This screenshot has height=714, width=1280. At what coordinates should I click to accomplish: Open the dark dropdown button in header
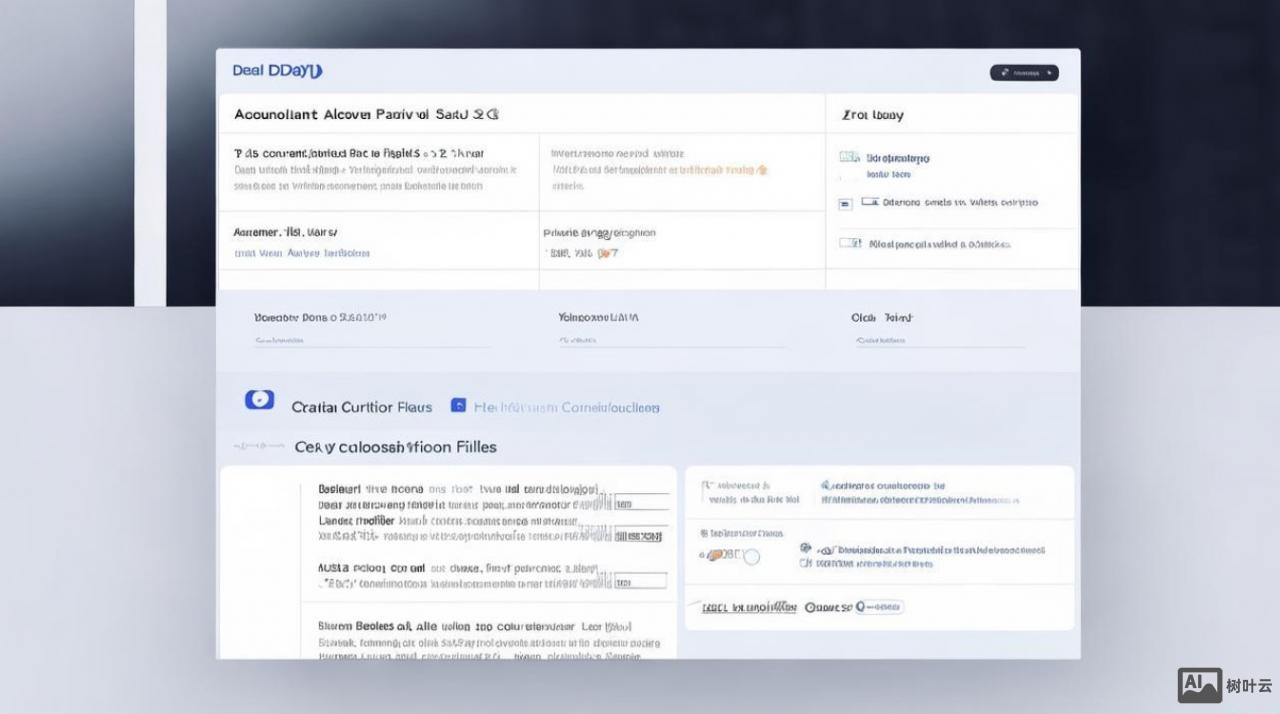click(x=1024, y=73)
